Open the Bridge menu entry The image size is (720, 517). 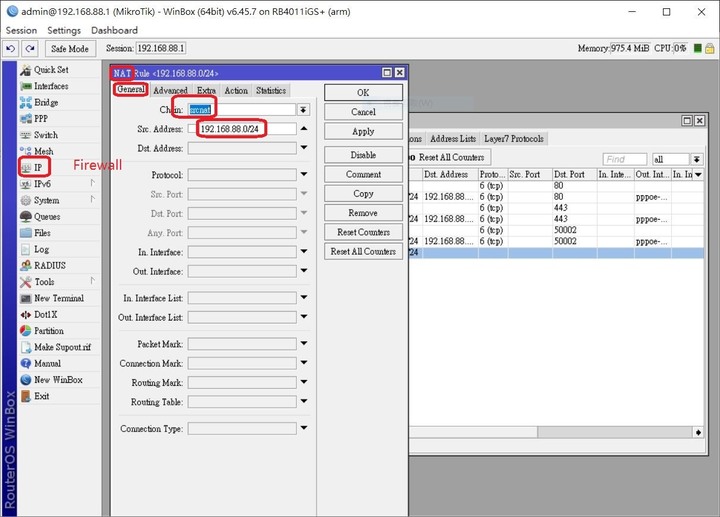(x=45, y=102)
